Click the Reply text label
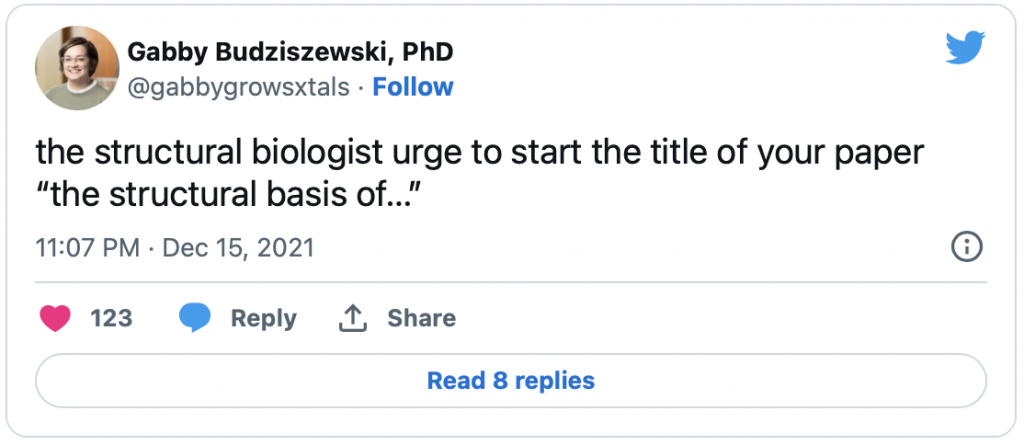The width and height of the screenshot is (1024, 445). tap(264, 319)
